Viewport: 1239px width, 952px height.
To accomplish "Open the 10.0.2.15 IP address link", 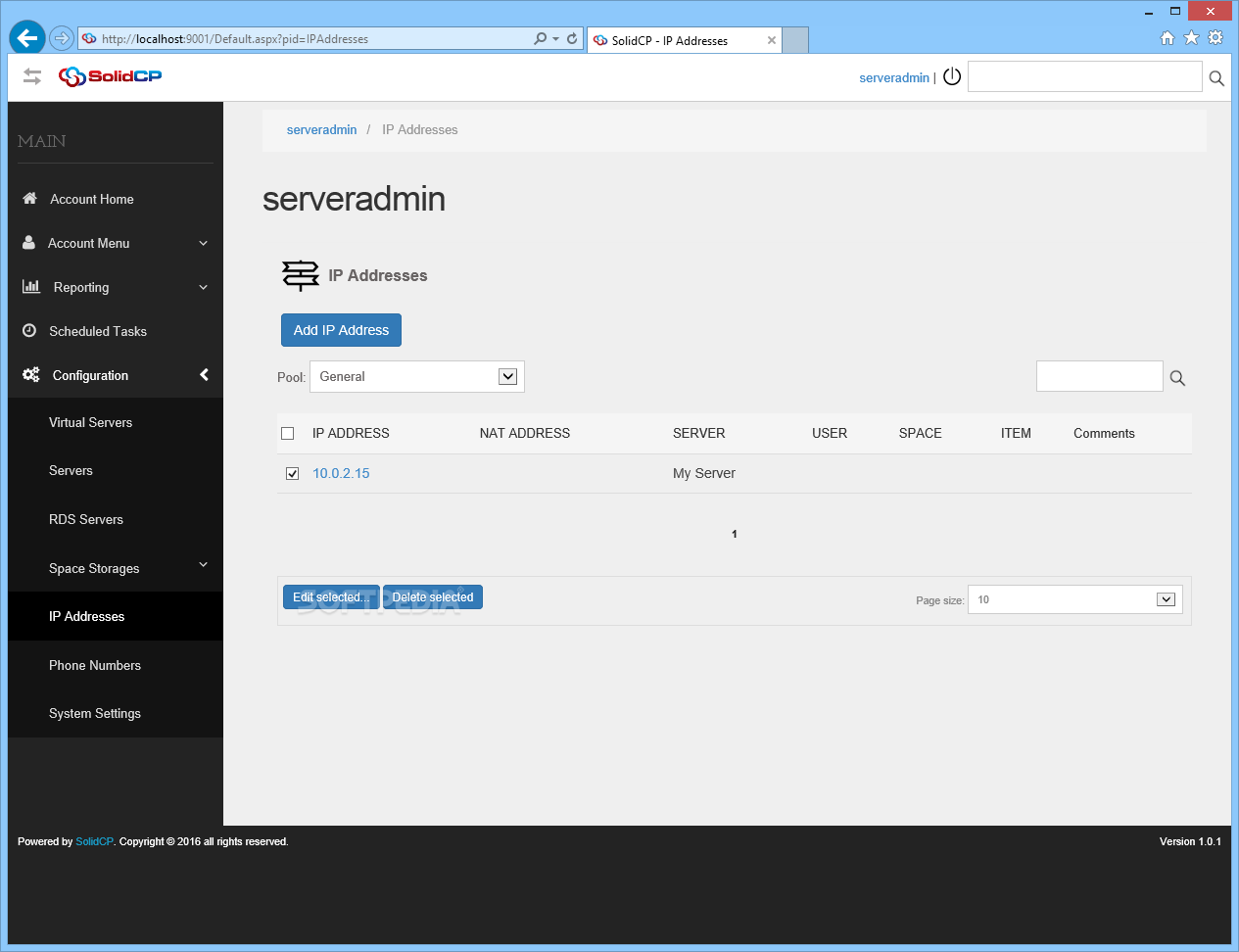I will point(341,473).
